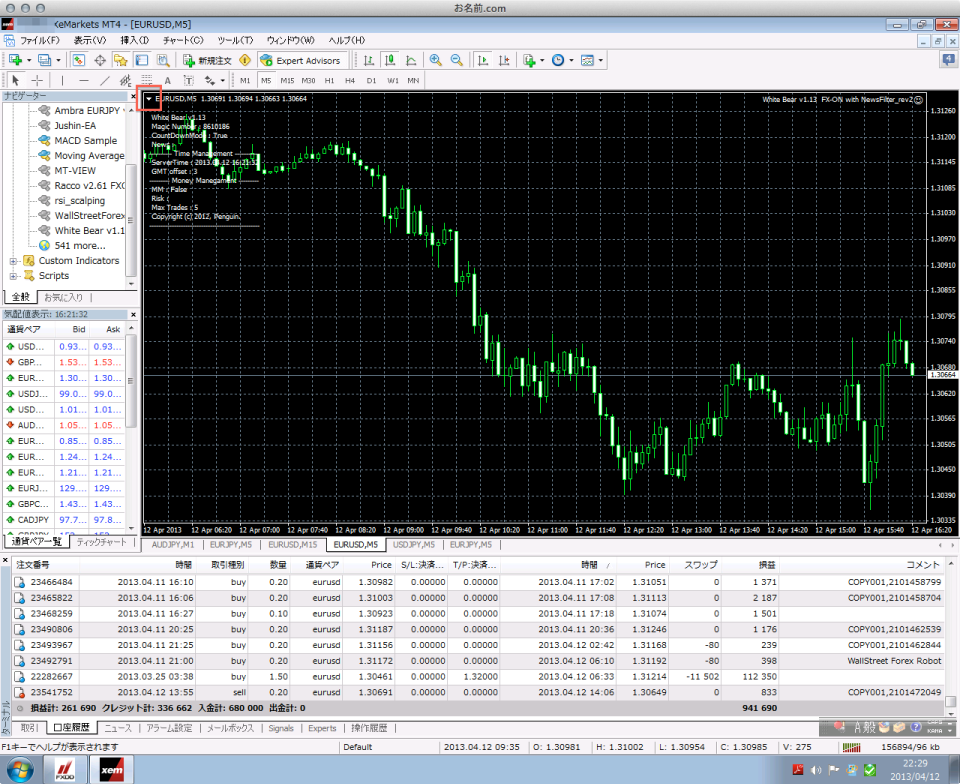Click the chart's top-left dropdown triangle
Screen dimensions: 960x784
(x=149, y=99)
